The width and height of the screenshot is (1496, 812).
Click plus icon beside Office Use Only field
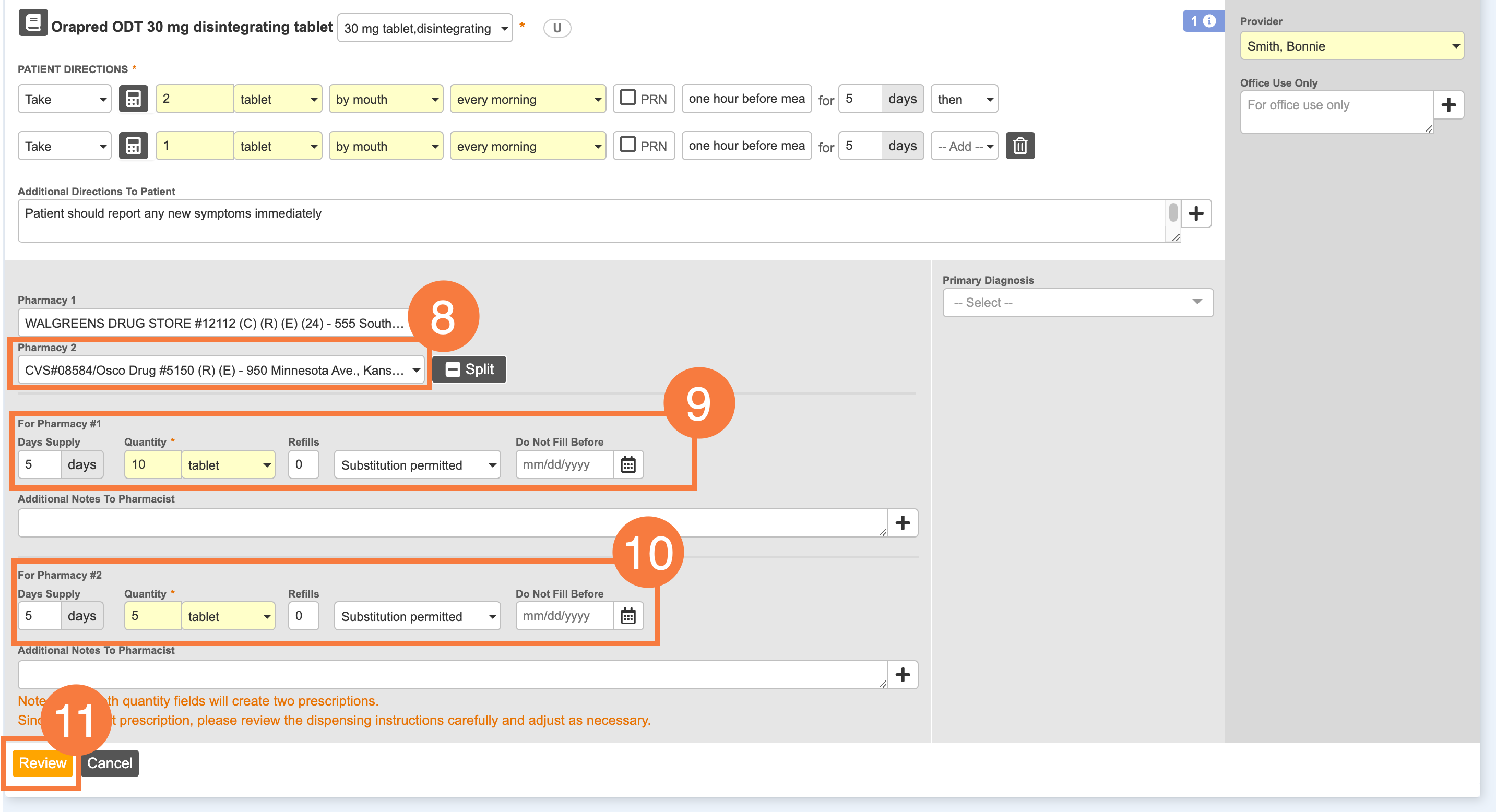[1448, 105]
